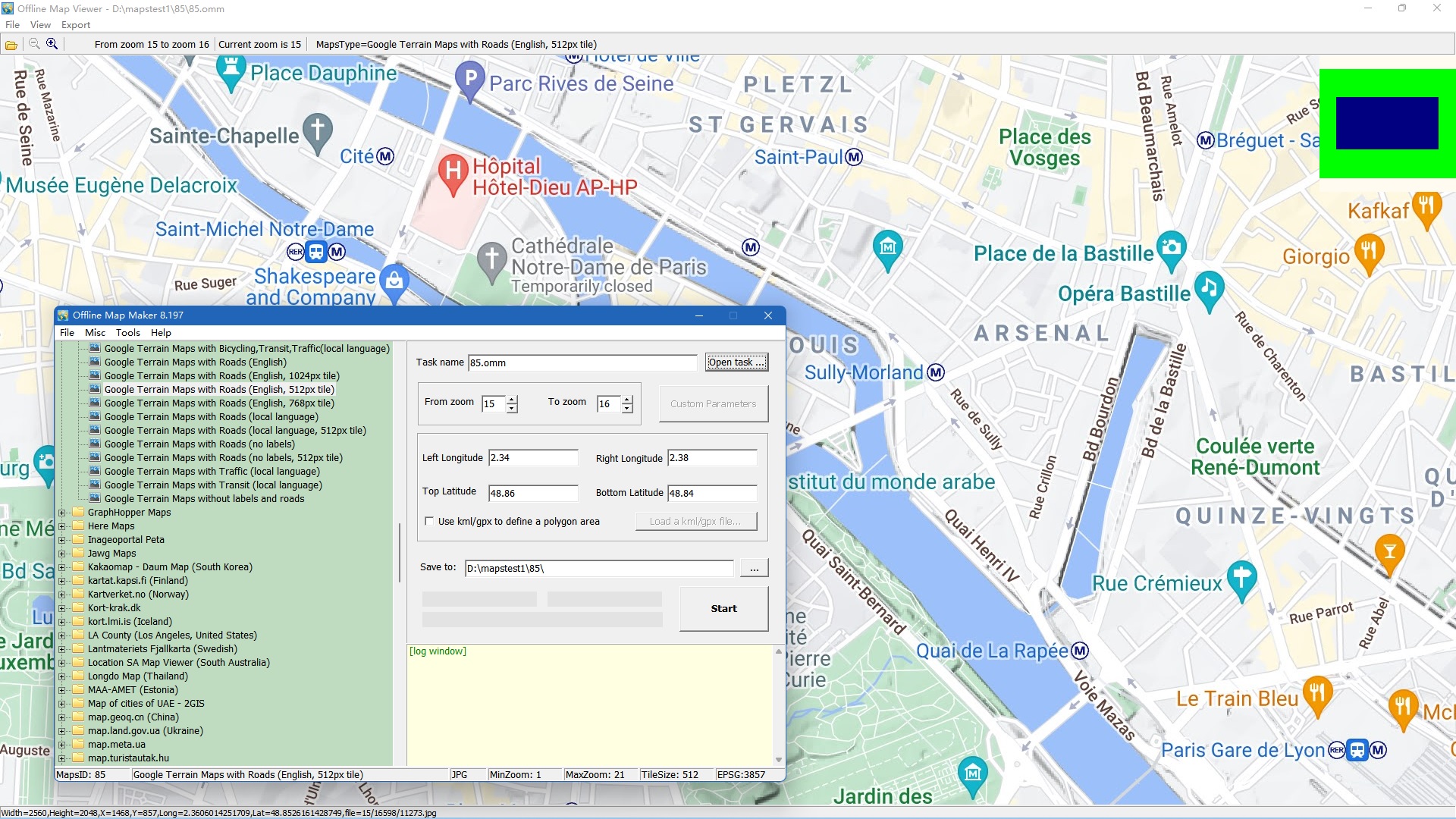This screenshot has width=1456, height=819.
Task: Click the Bréguet metro station icon
Action: point(1206,140)
